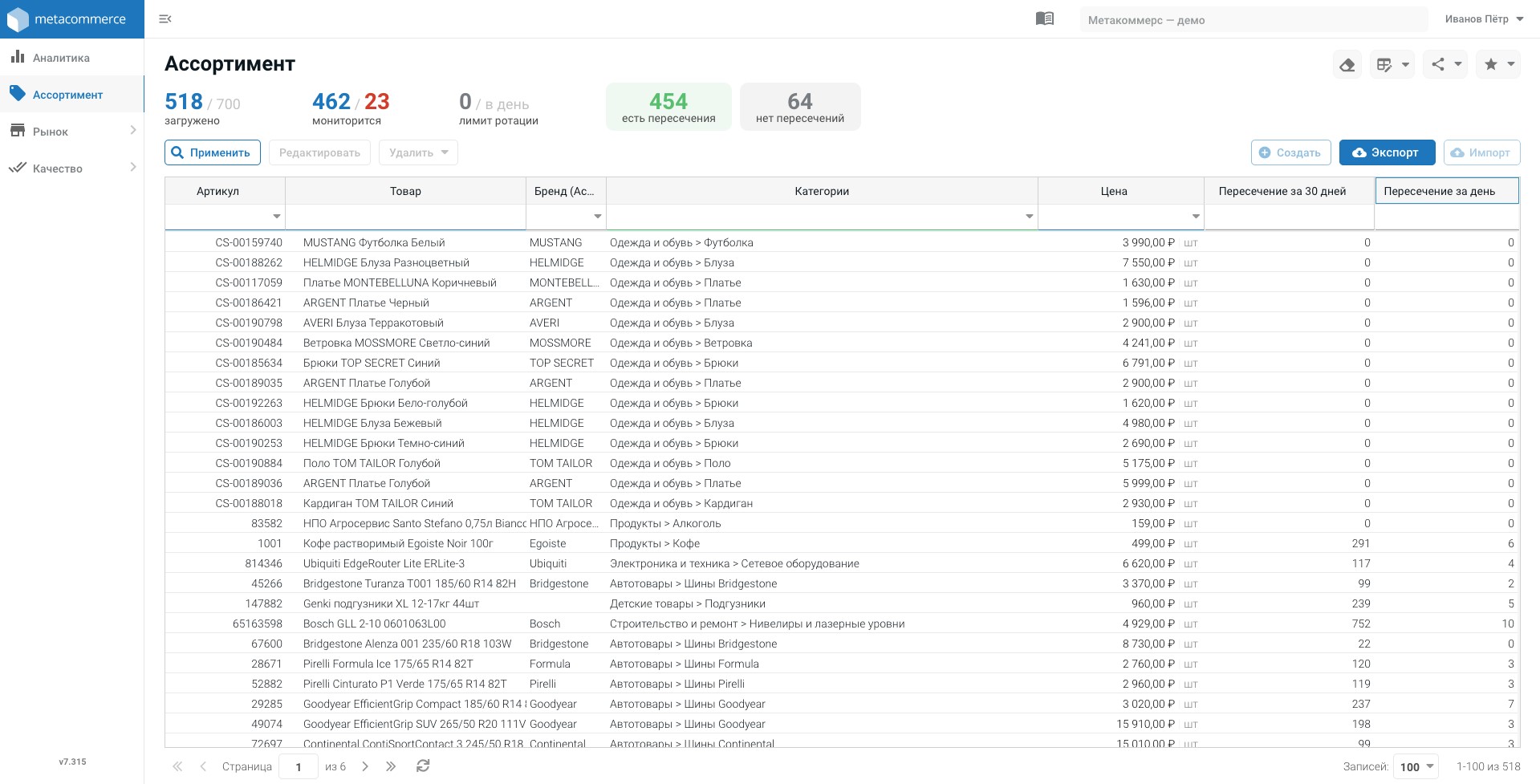Sort by the Артикул column header
This screenshot has width=1540, height=784.
point(217,191)
